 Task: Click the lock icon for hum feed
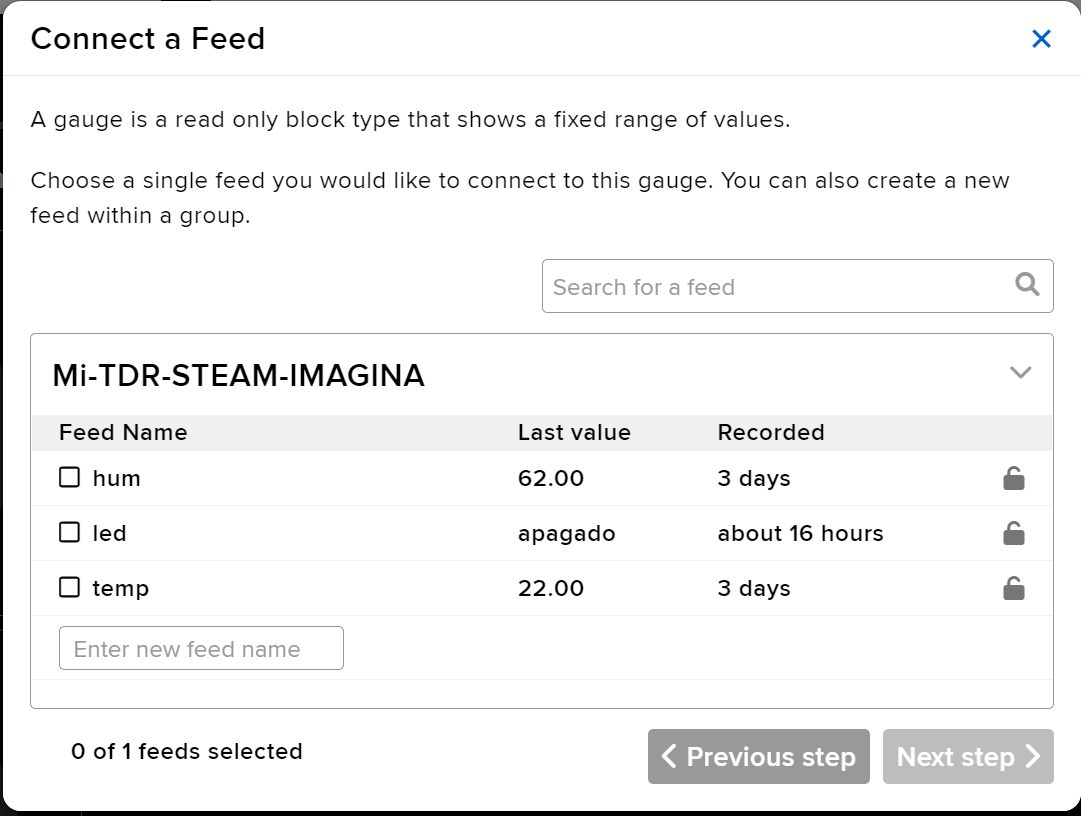coord(1013,478)
